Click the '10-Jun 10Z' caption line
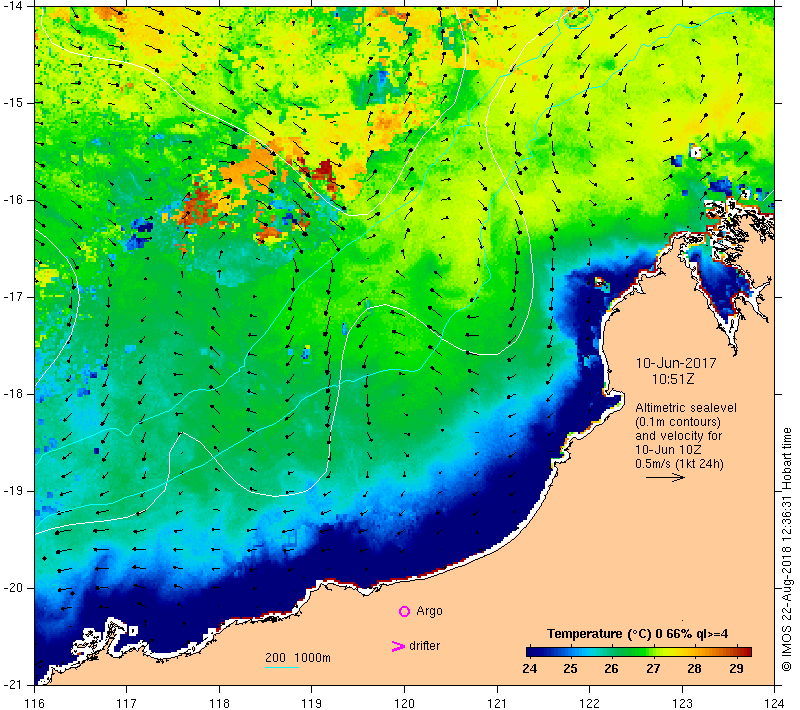The height and width of the screenshot is (710, 800). 668,450
